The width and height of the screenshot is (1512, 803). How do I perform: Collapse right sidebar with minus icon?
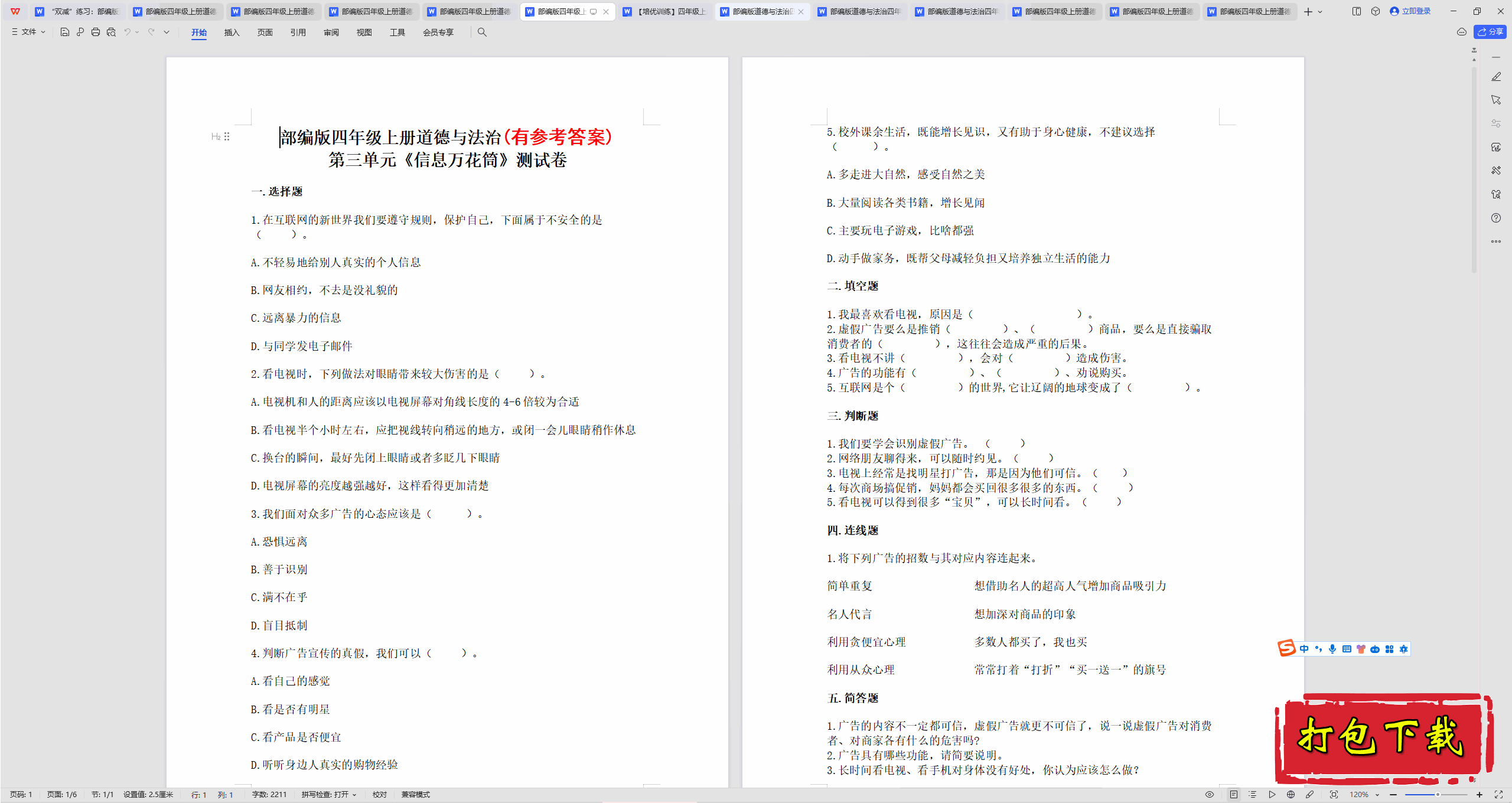click(x=1496, y=57)
